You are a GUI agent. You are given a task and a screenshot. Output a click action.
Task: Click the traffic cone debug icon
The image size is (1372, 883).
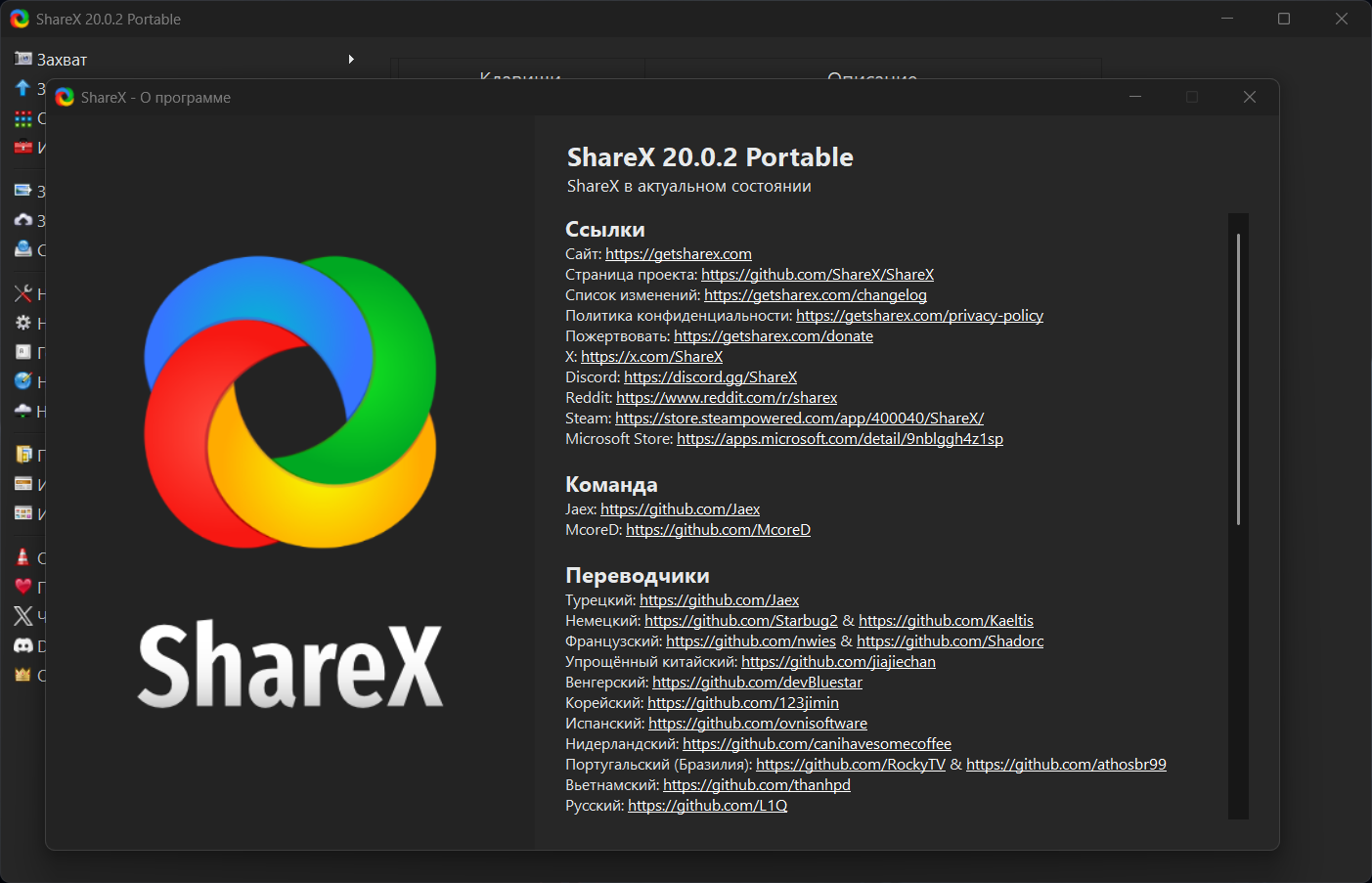click(x=23, y=557)
